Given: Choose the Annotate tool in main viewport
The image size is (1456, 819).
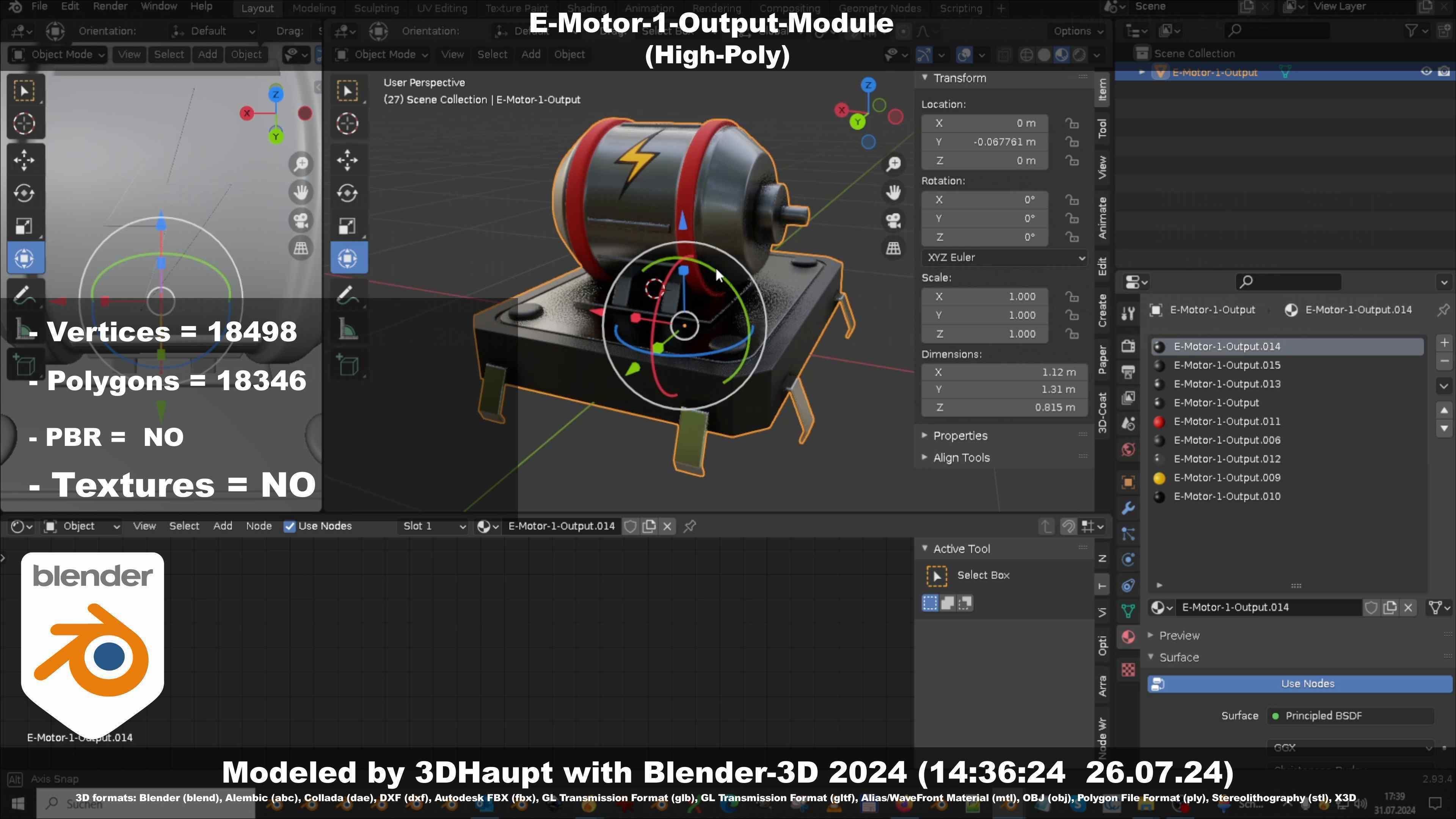Looking at the screenshot, I should pyautogui.click(x=348, y=295).
